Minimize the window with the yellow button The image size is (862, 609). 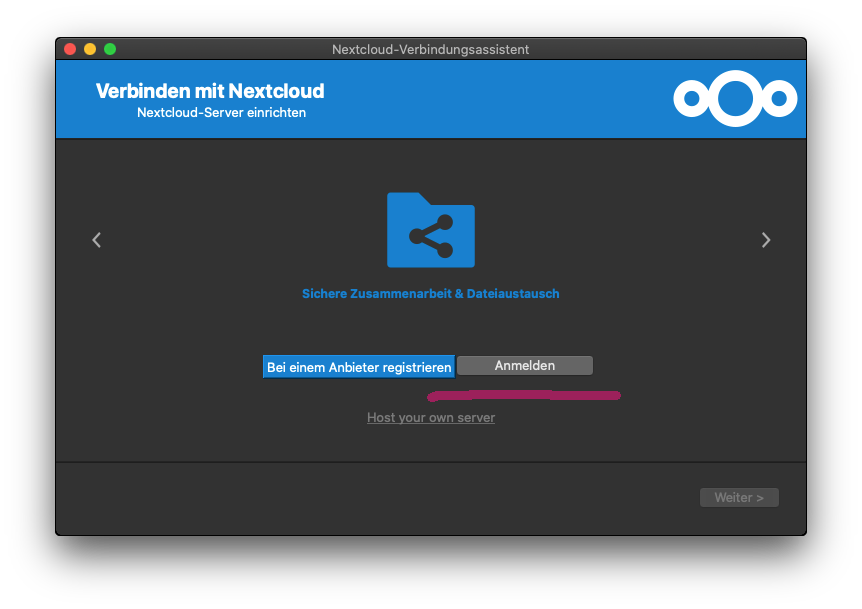click(90, 49)
